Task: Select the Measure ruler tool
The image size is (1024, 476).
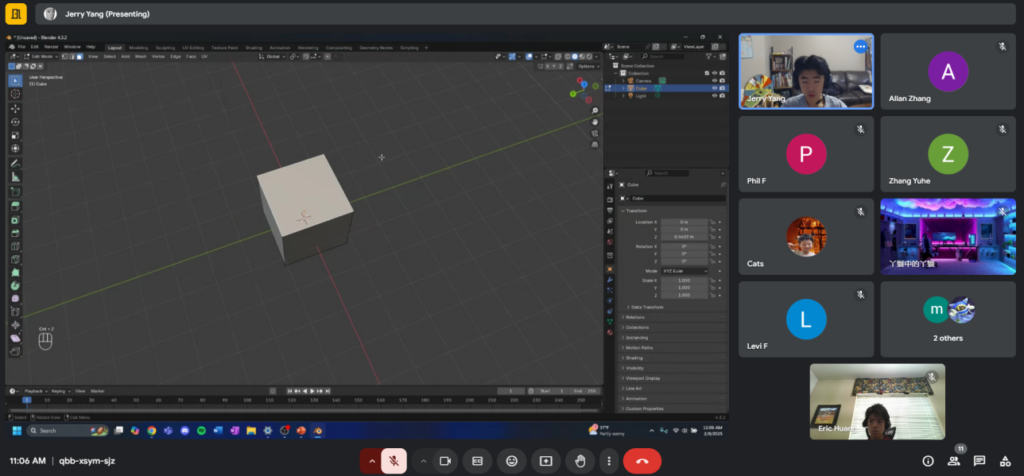Action: click(x=15, y=177)
